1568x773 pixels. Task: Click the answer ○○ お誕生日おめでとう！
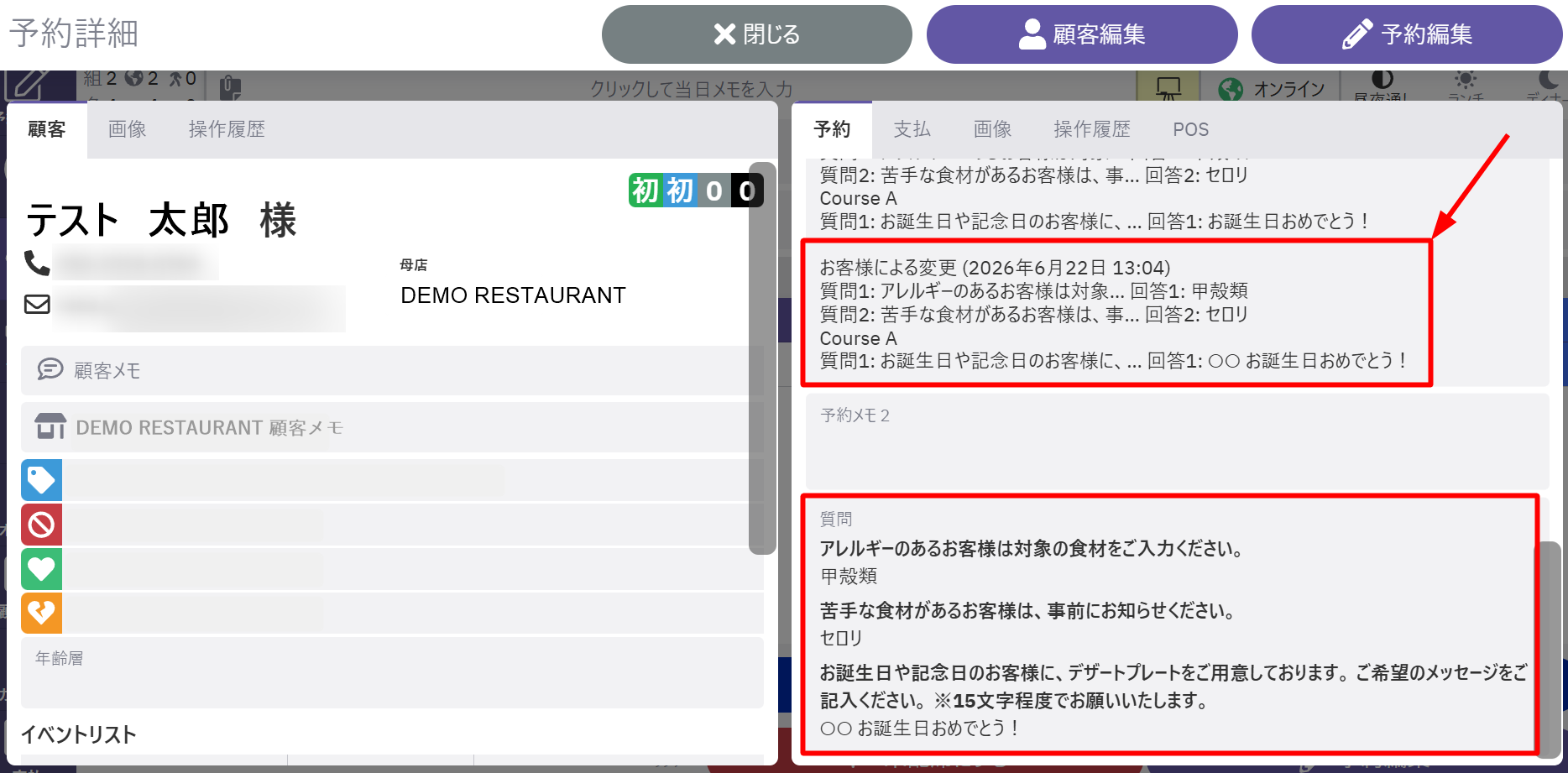[919, 729]
